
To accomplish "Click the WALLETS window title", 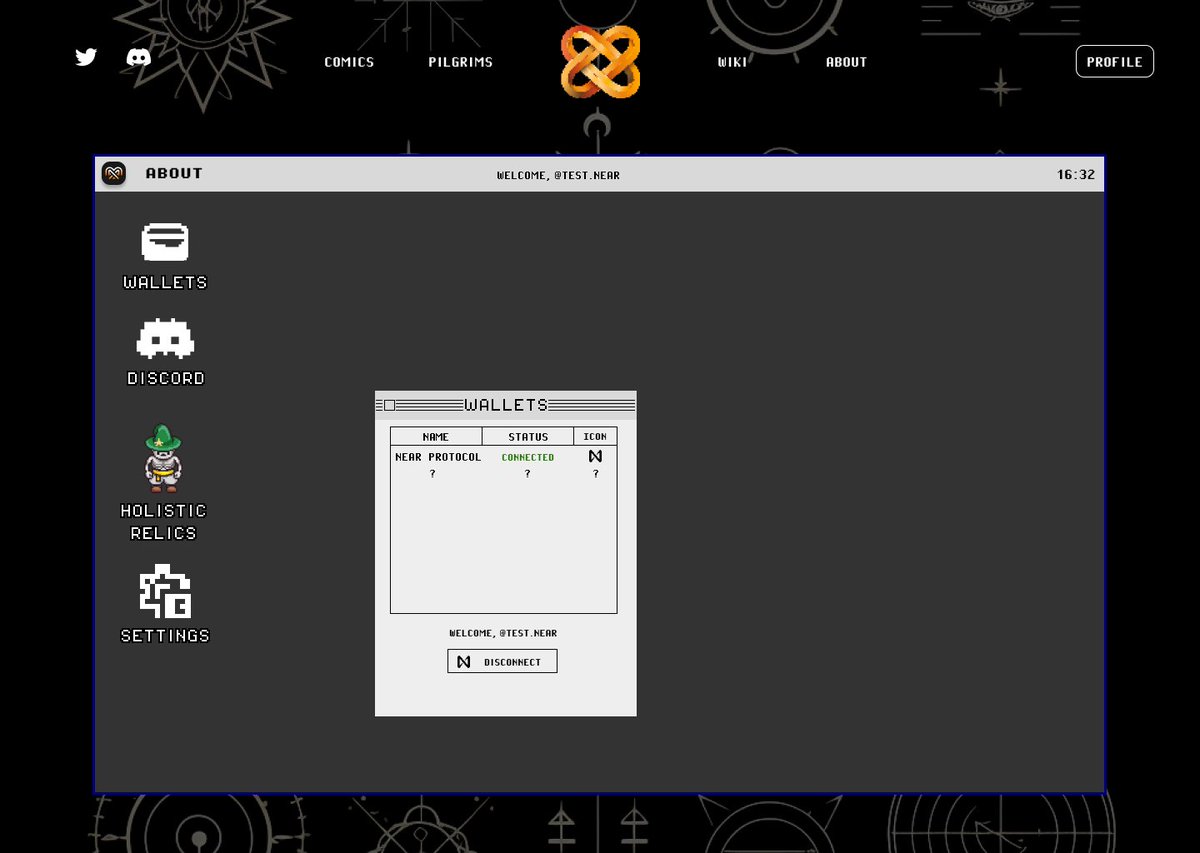I will click(x=506, y=405).
